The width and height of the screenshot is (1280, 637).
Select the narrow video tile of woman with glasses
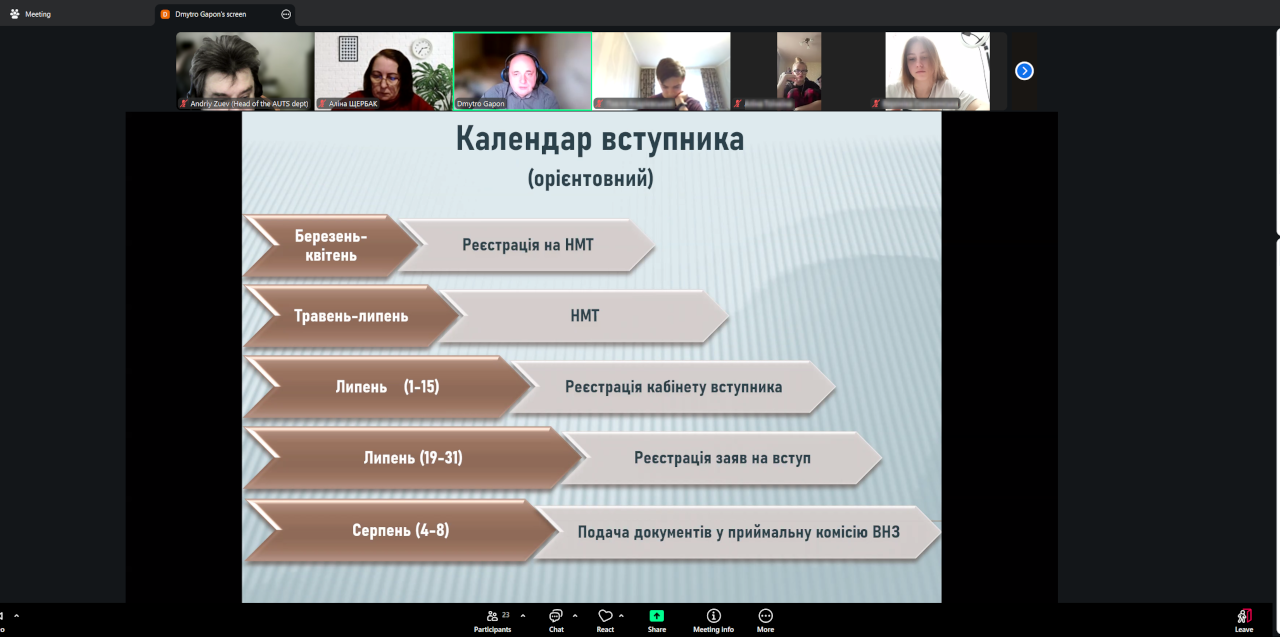tap(799, 71)
